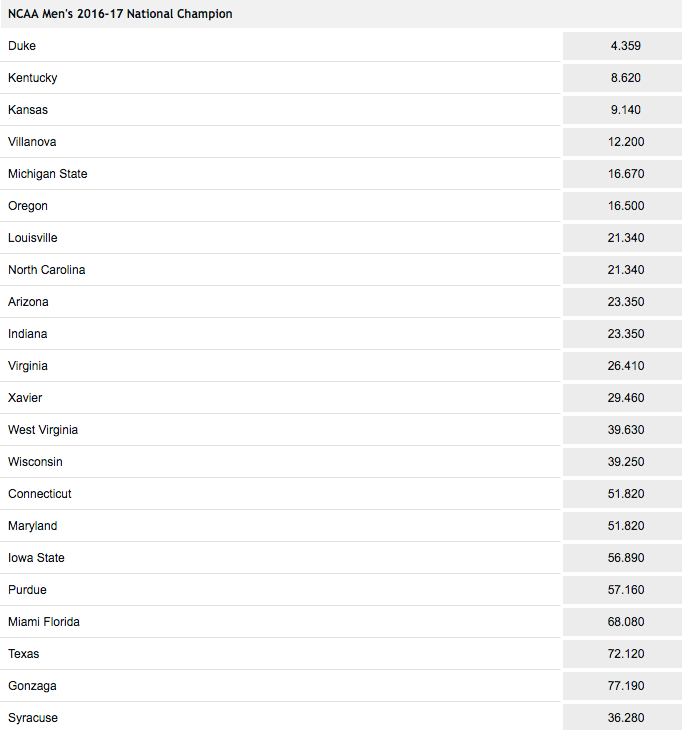
Task: Select West Virginia odds 39.630
Action: 622,430
